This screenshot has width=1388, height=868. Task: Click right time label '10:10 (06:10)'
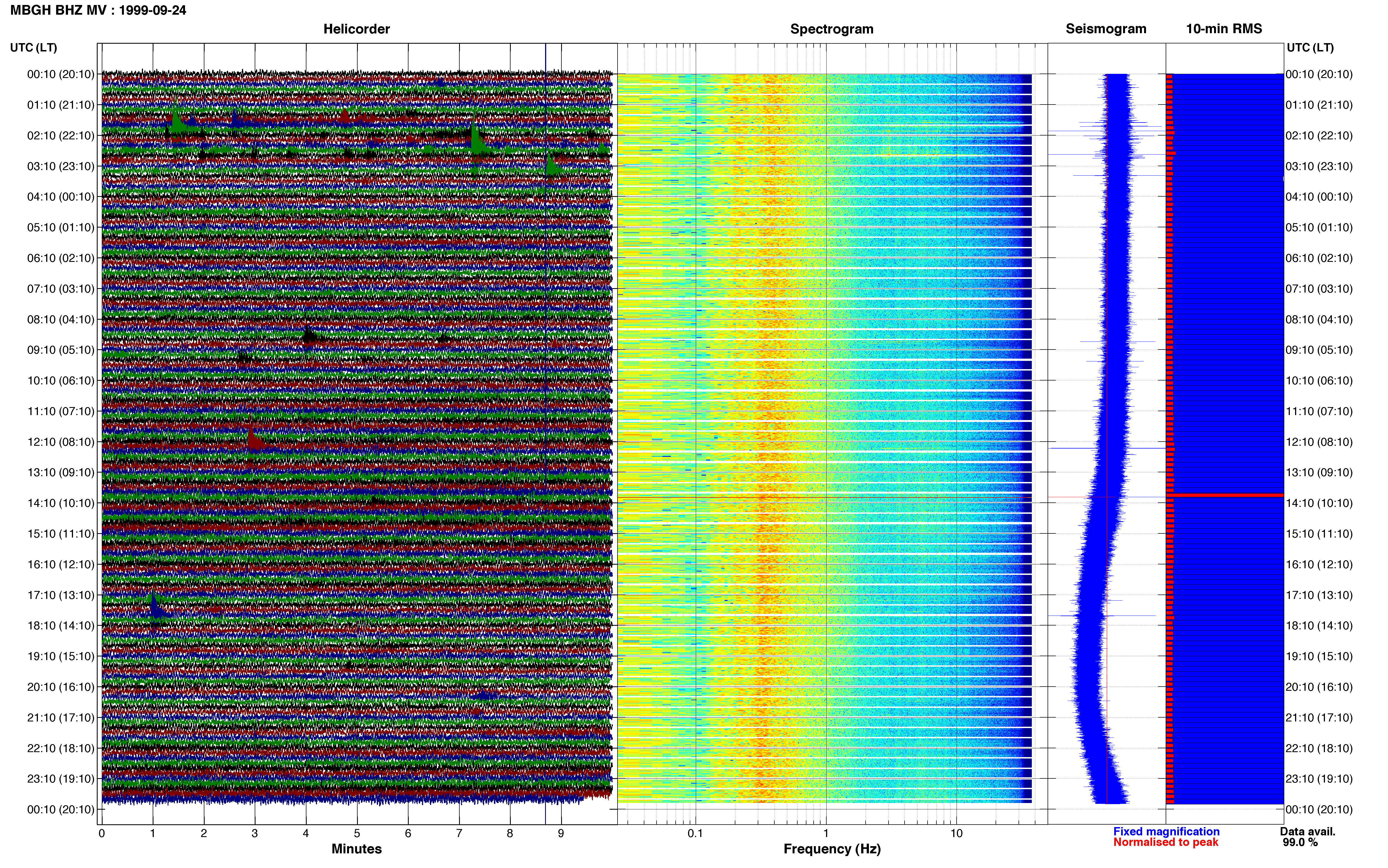pos(1319,380)
